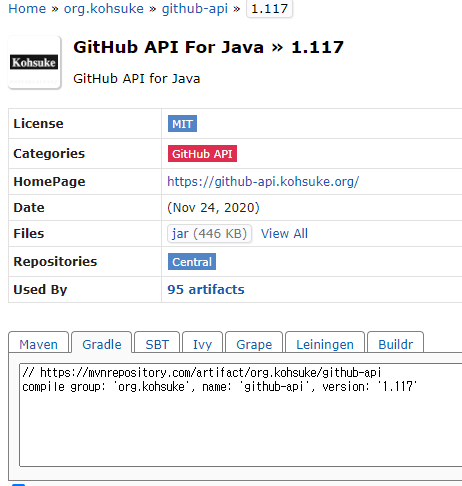Switch to the Maven tab
The height and width of the screenshot is (486, 462).
[x=38, y=343]
